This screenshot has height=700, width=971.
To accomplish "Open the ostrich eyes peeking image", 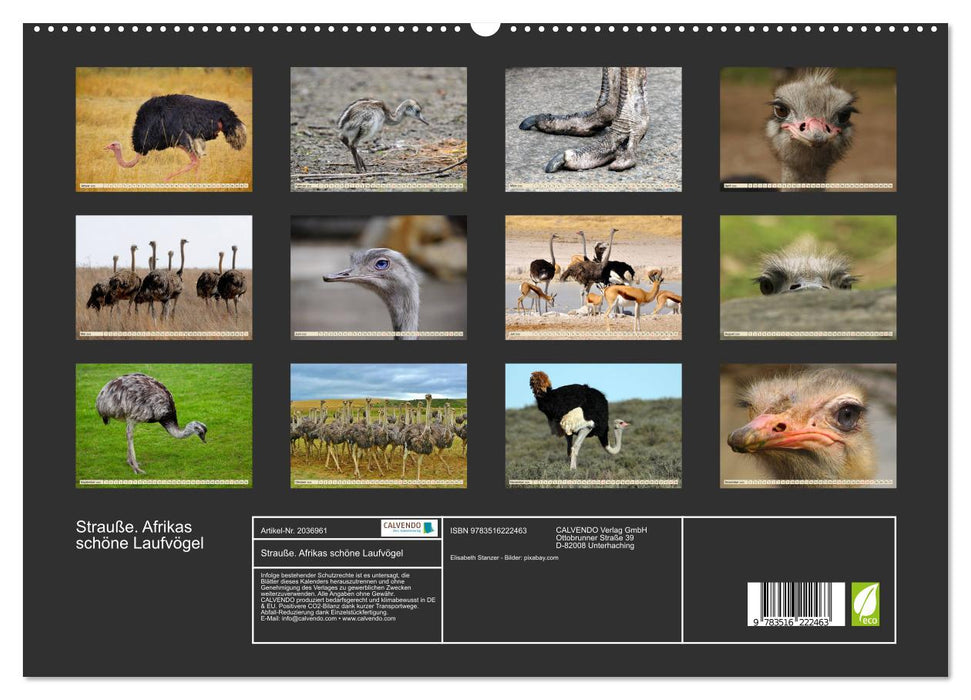I will click(x=805, y=272).
